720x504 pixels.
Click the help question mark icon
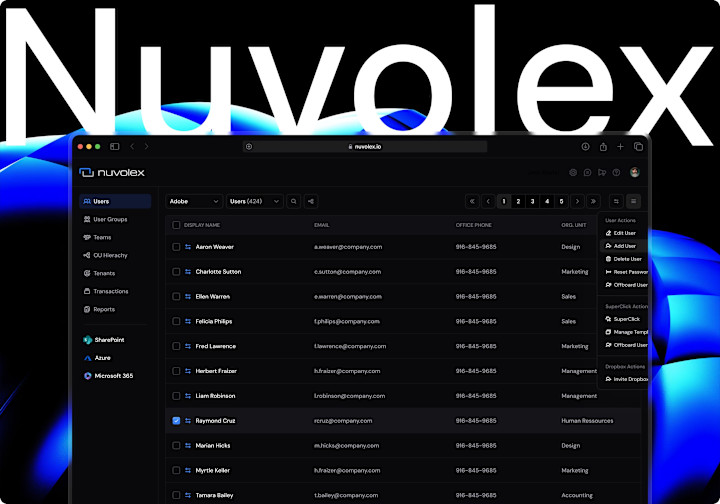point(616,173)
